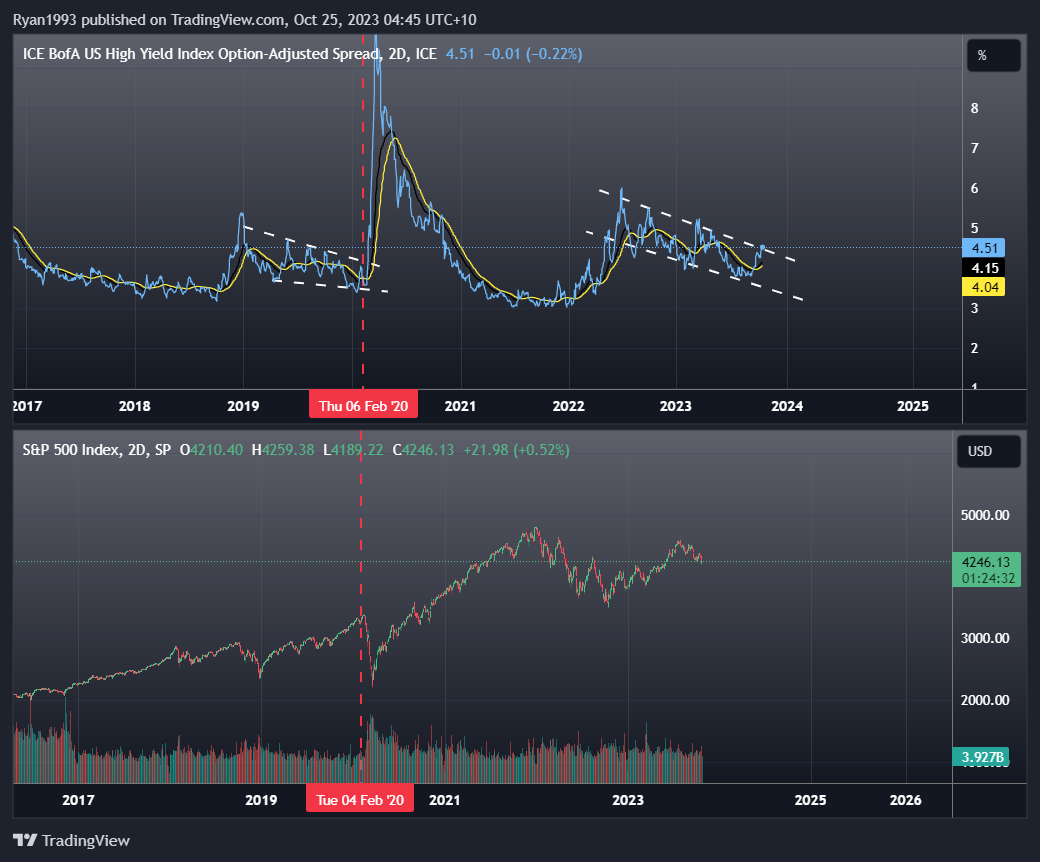Click the 2025 label on the top time axis
Image resolution: width=1040 pixels, height=862 pixels.
(913, 406)
